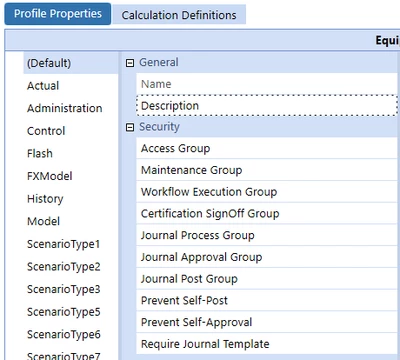The image size is (400, 360).
Task: Select the (Default) scenario type
Action: tap(71, 63)
